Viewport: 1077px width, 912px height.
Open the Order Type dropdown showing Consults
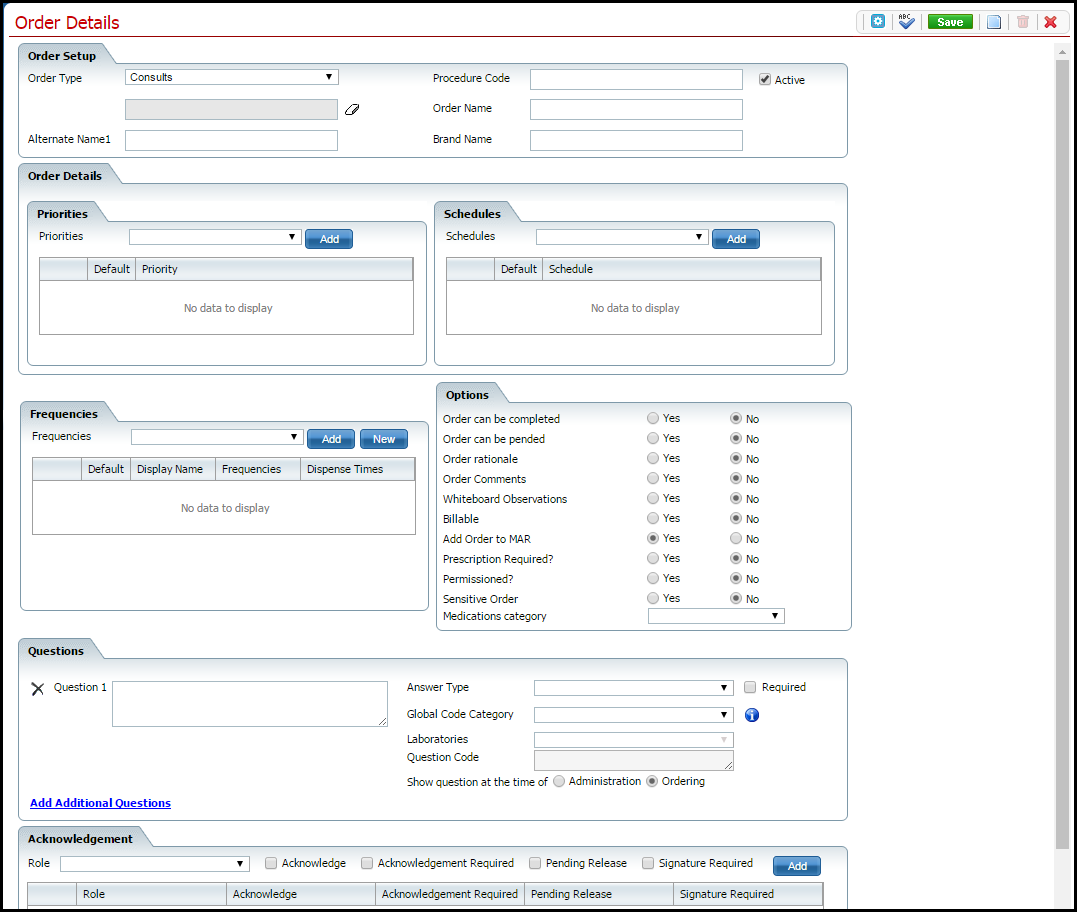[231, 77]
